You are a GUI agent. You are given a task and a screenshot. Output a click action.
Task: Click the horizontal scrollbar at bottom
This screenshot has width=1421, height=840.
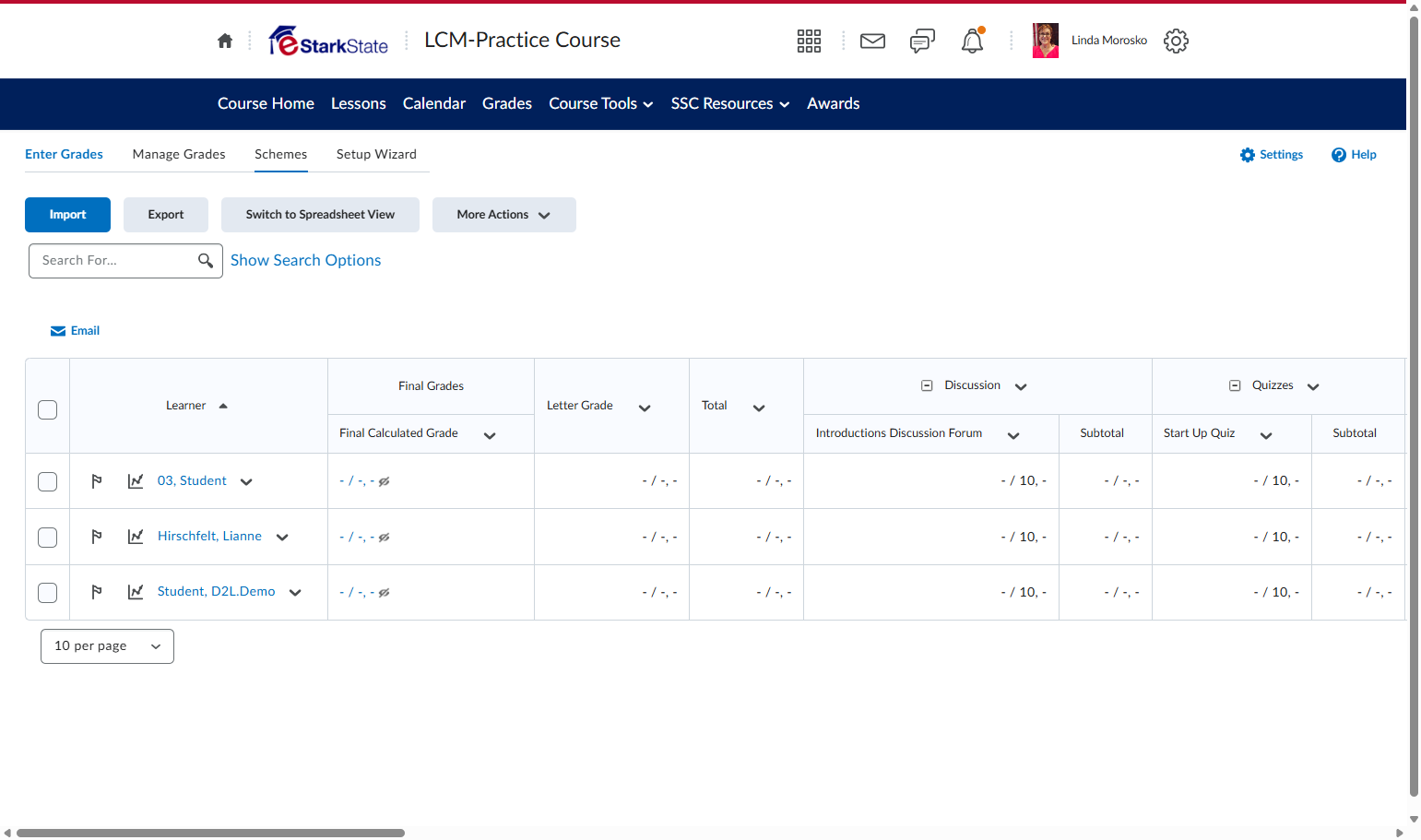pyautogui.click(x=210, y=833)
